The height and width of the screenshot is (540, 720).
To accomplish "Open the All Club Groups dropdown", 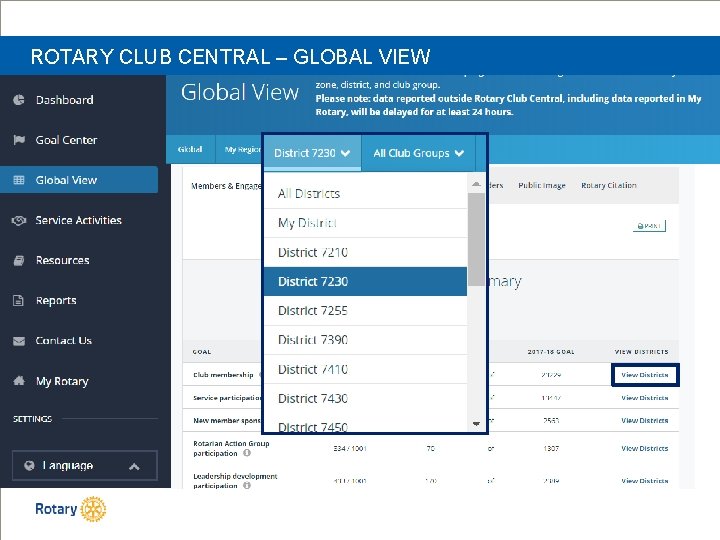I will click(418, 153).
